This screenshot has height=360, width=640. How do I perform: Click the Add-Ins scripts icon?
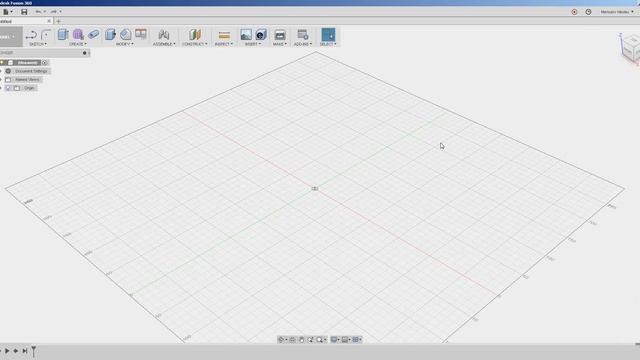point(302,35)
